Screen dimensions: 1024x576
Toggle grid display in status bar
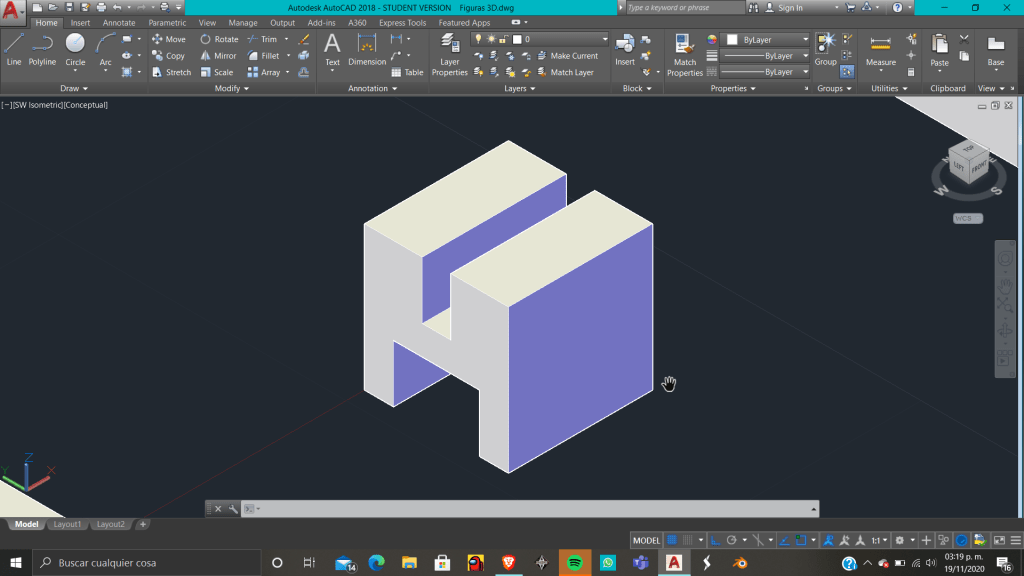[672, 540]
